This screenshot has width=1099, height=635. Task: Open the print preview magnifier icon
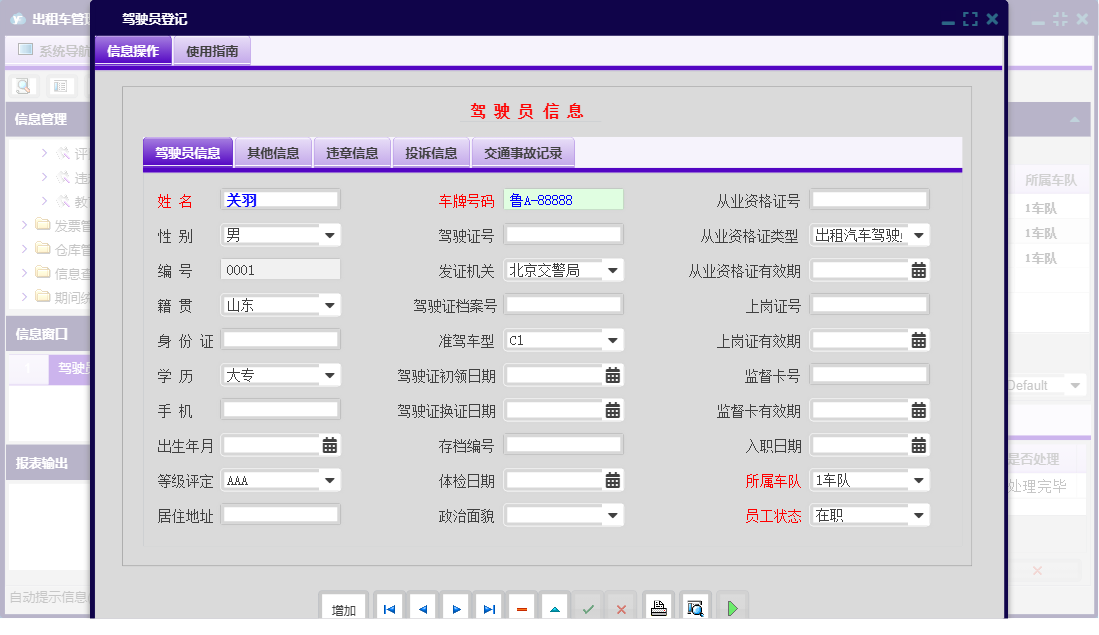click(x=694, y=606)
